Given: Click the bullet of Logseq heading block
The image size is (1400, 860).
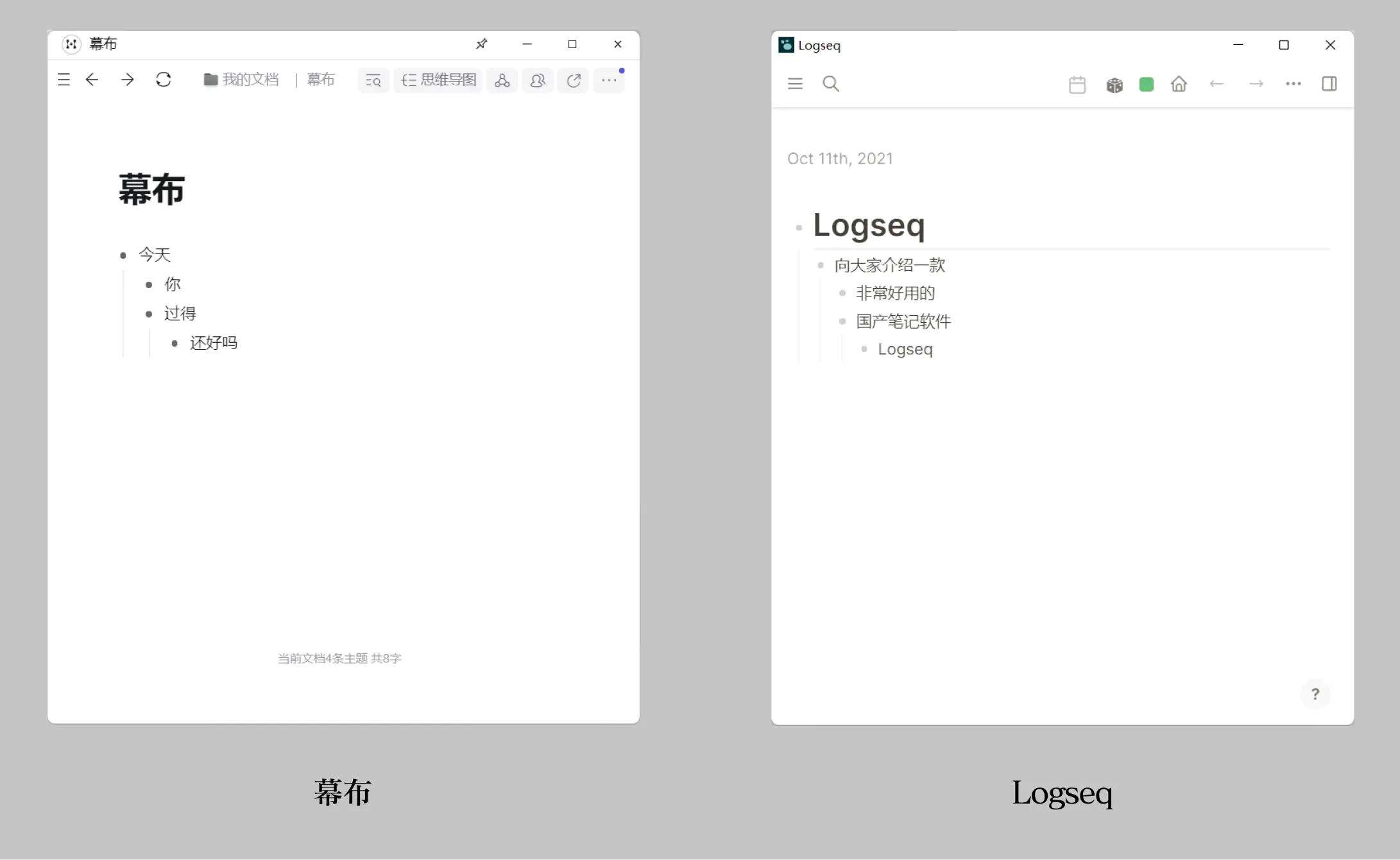Looking at the screenshot, I should tap(799, 228).
